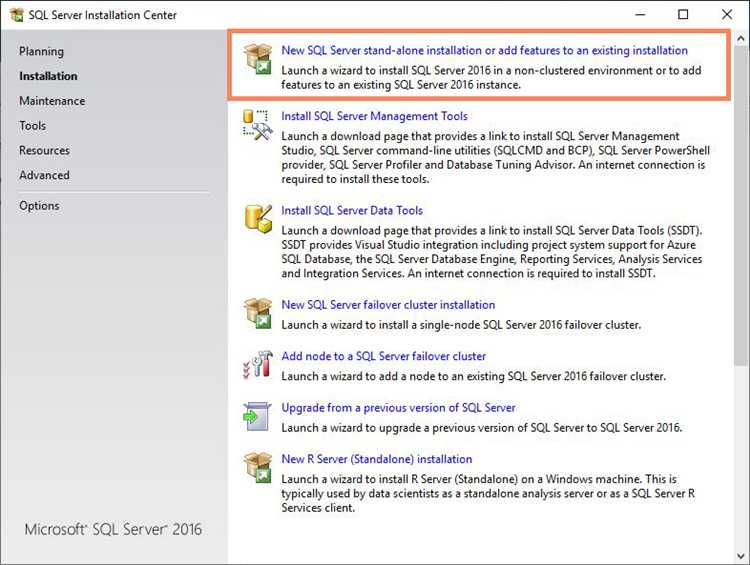Viewport: 750px width, 565px height.
Task: Launch New SQL Server stand-alone installation link
Action: [x=485, y=50]
